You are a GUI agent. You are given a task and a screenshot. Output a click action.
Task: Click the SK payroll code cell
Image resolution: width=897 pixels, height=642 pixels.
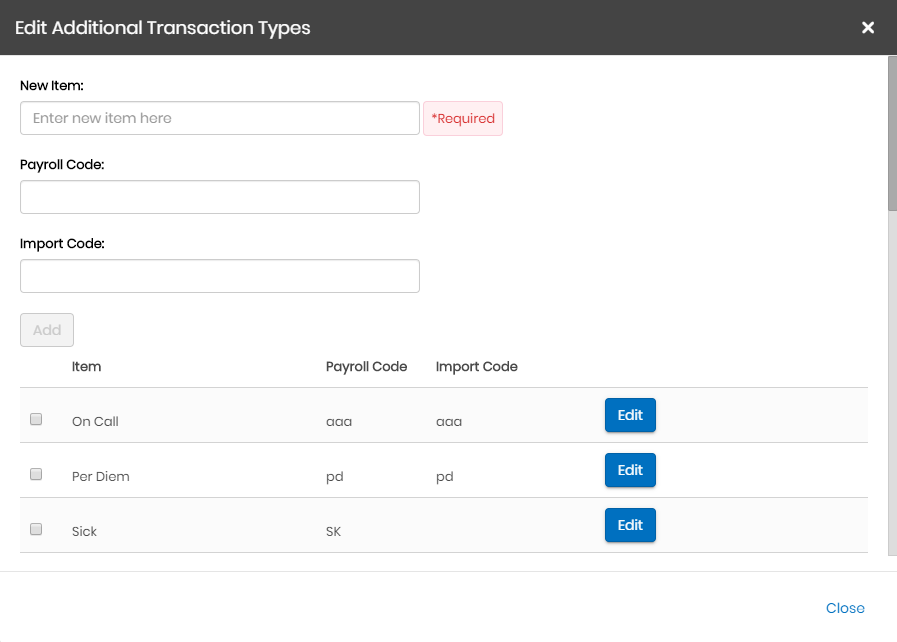click(333, 532)
